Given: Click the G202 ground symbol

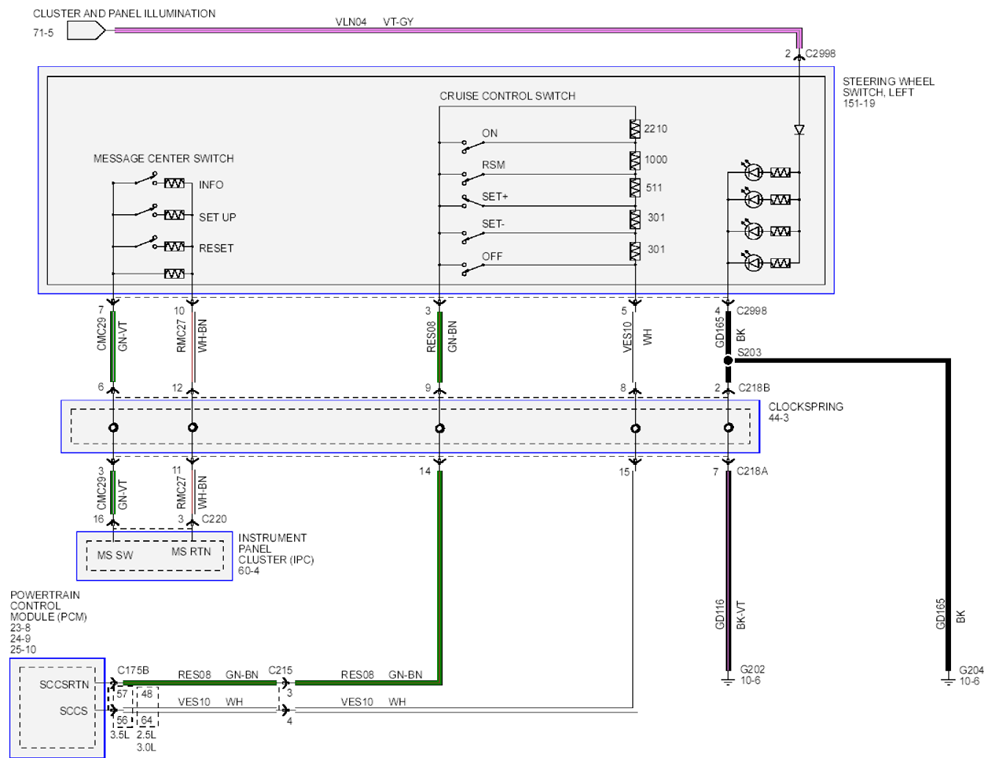Looking at the screenshot, I should [728, 681].
